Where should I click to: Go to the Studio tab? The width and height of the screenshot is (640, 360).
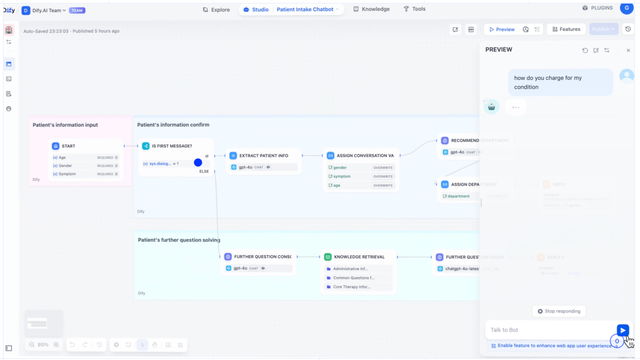(x=256, y=9)
